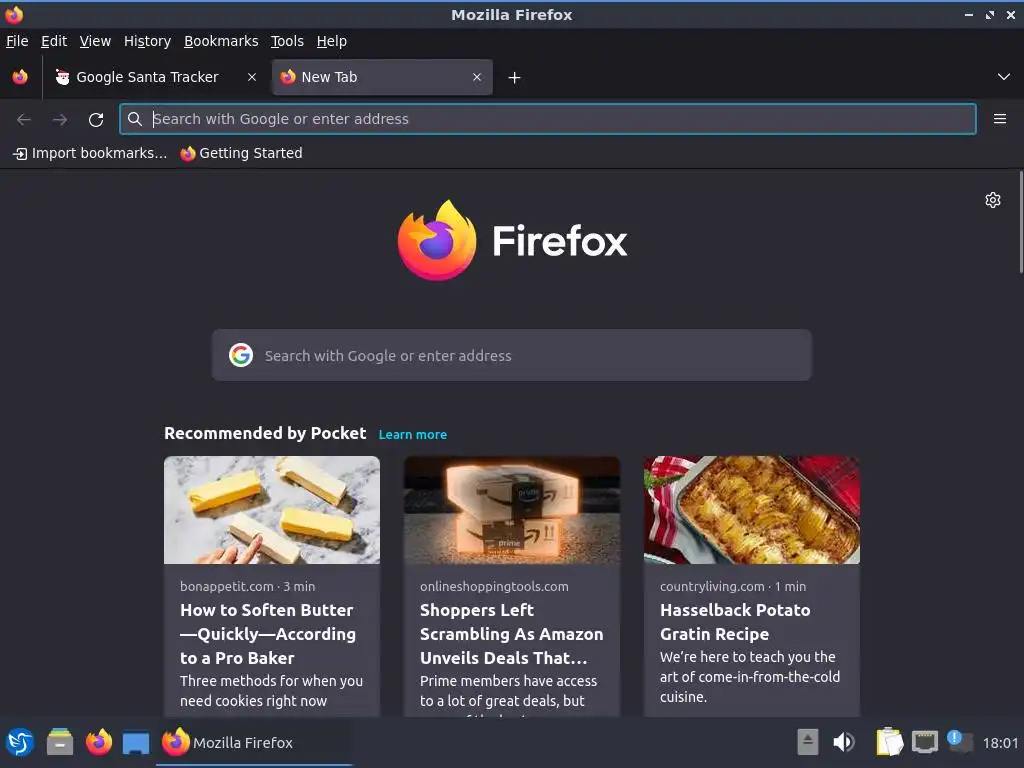The width and height of the screenshot is (1024, 768).
Task: Open the Amazon boxes article thumbnail
Action: pos(511,510)
